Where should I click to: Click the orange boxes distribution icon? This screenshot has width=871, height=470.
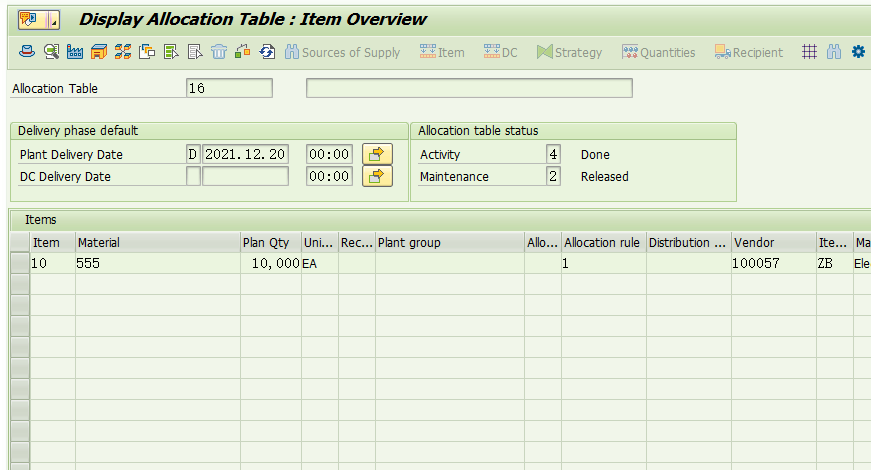(x=123, y=52)
